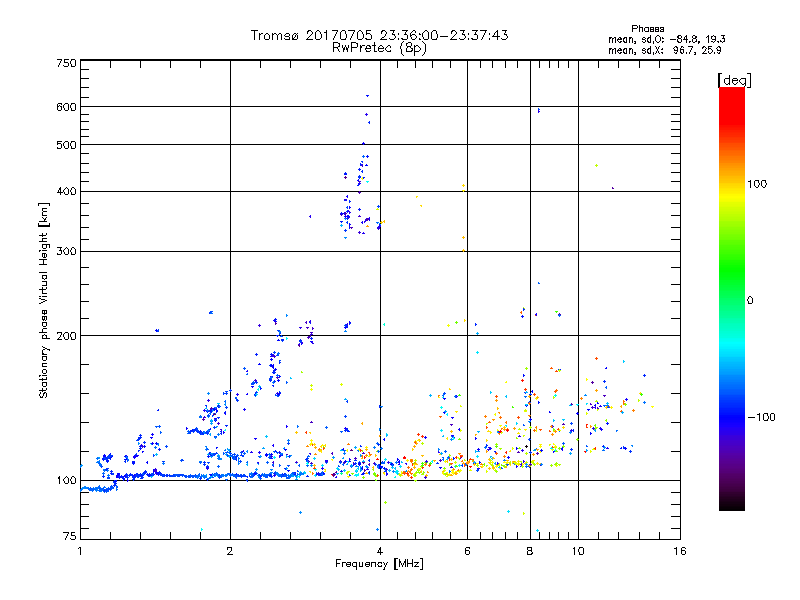Select the "0" label beside the colorbar
The width and height of the screenshot is (800, 600).
(749, 300)
